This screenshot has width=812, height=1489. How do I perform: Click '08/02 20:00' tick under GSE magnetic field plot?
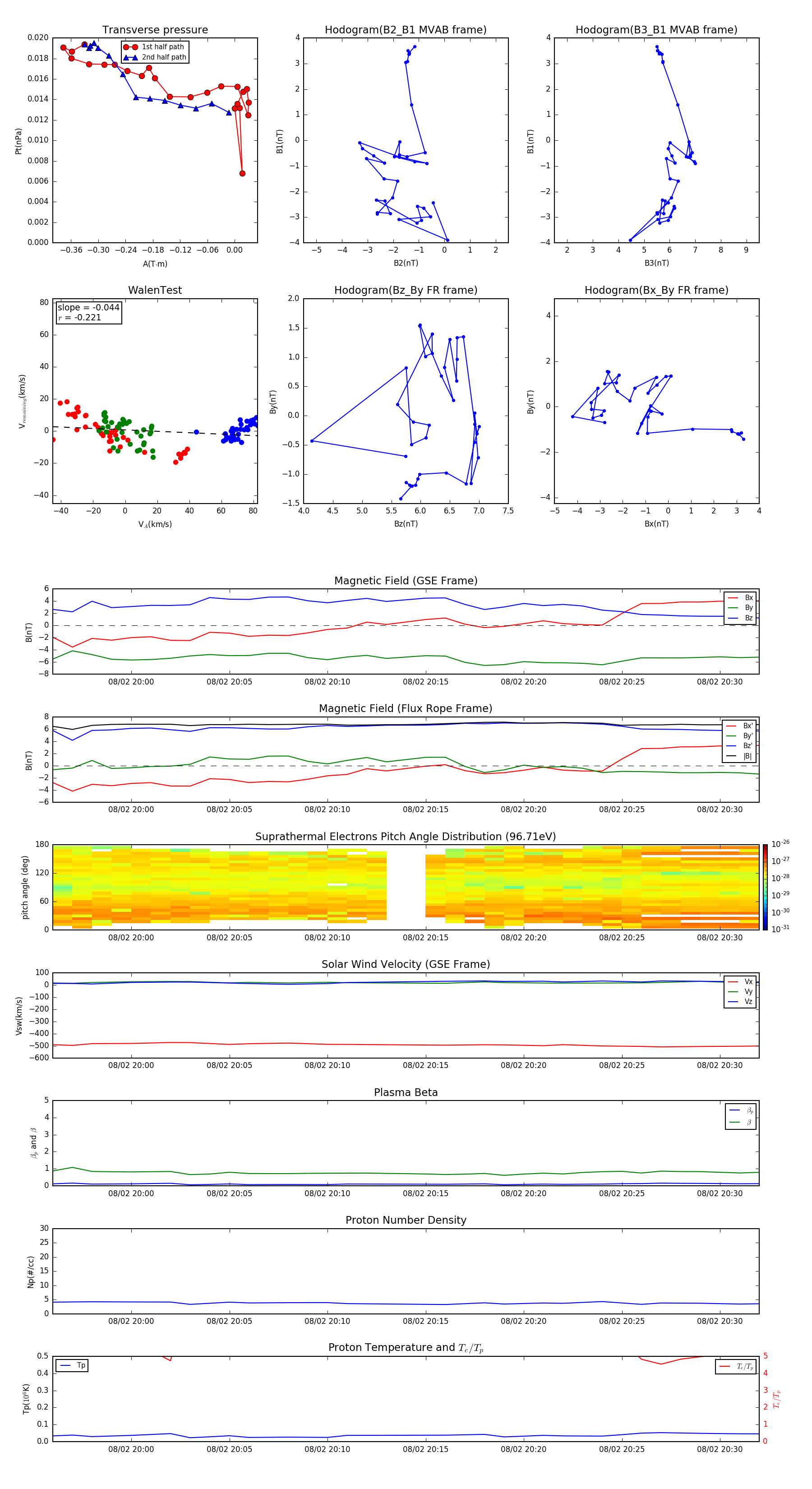pyautogui.click(x=131, y=682)
